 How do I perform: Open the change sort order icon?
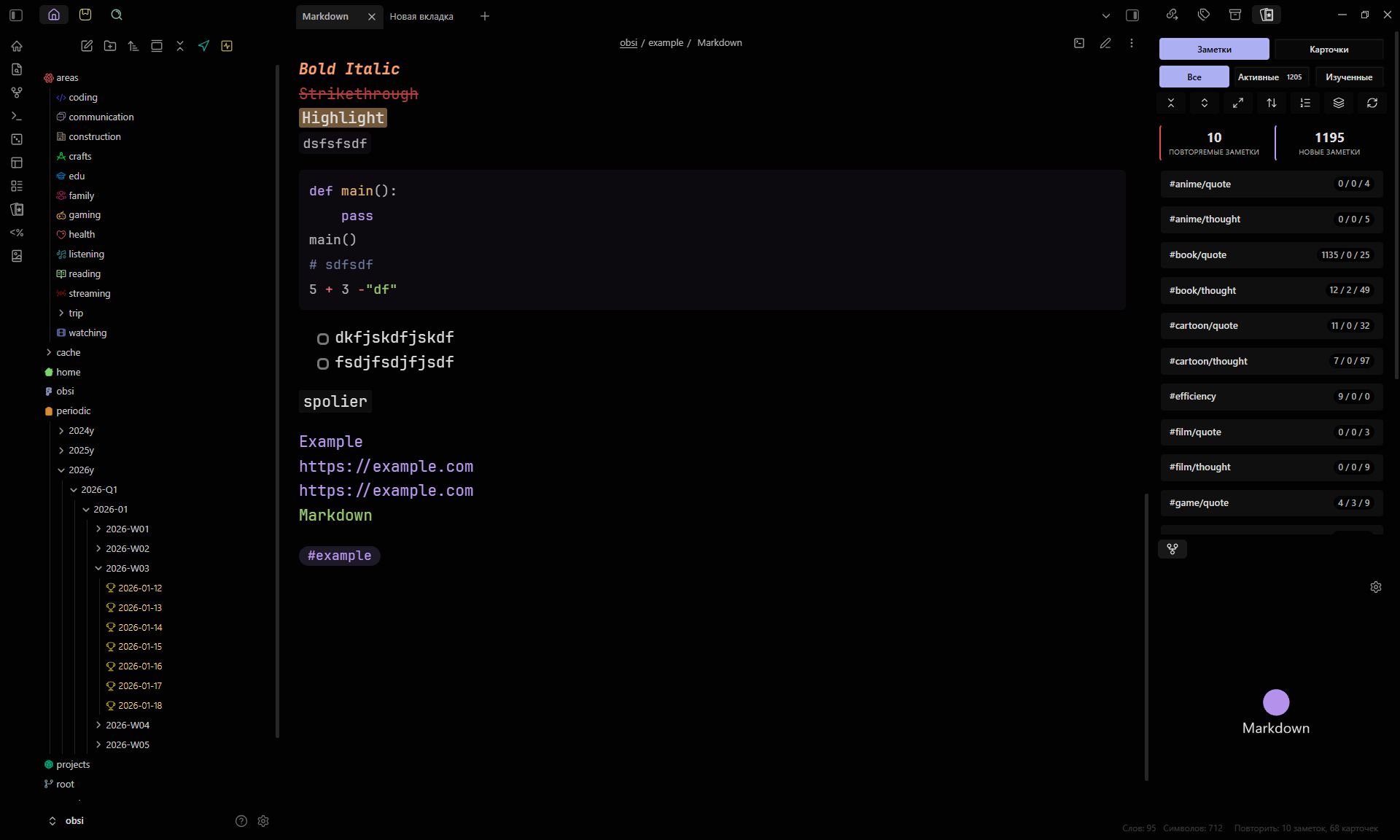(133, 46)
